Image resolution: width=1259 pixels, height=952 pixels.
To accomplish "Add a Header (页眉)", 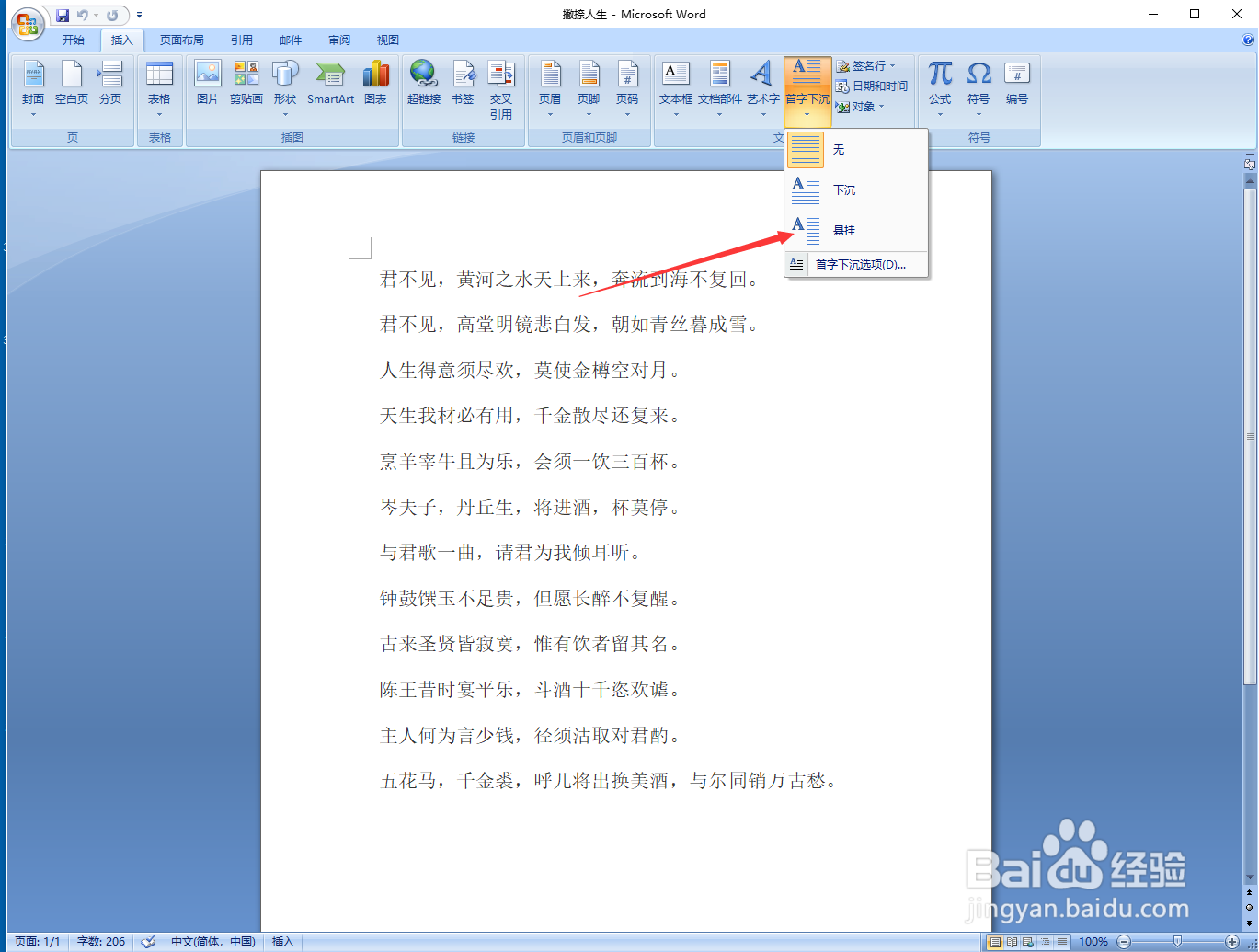I will coord(550,86).
